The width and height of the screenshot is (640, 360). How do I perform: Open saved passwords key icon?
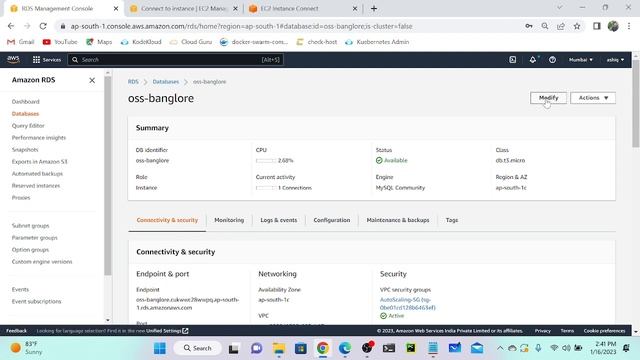[529, 26]
